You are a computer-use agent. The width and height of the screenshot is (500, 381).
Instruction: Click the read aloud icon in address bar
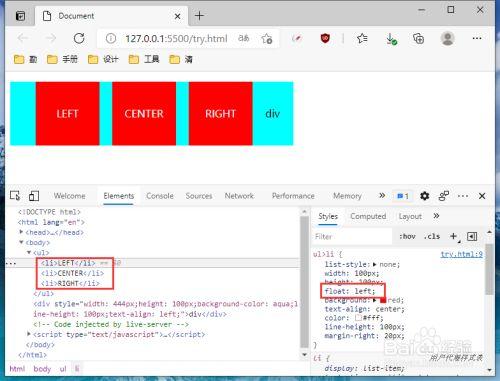244,38
